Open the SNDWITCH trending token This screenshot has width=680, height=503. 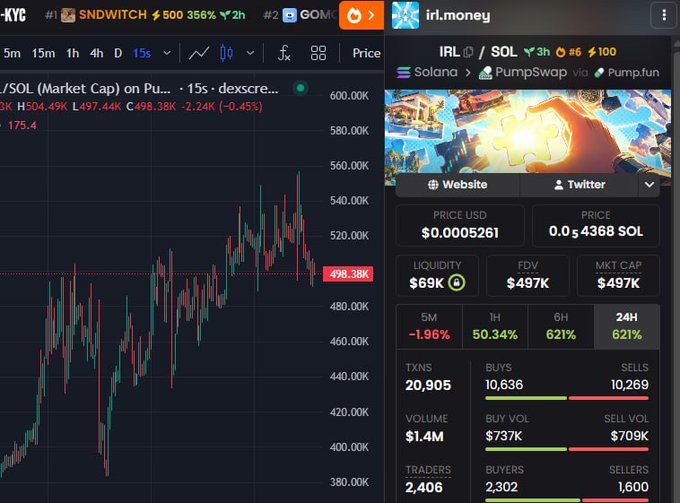[x=146, y=15]
